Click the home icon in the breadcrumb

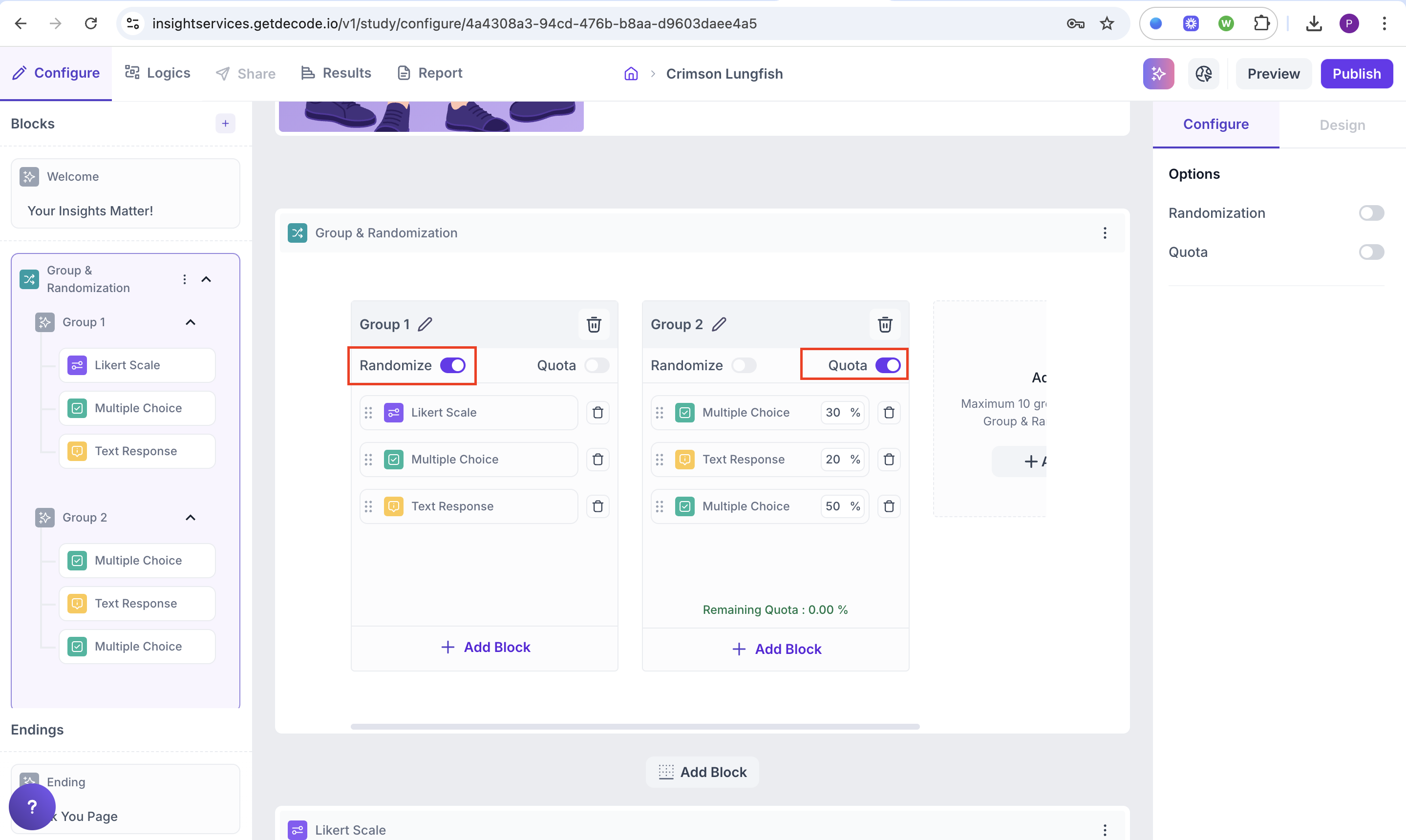click(631, 74)
